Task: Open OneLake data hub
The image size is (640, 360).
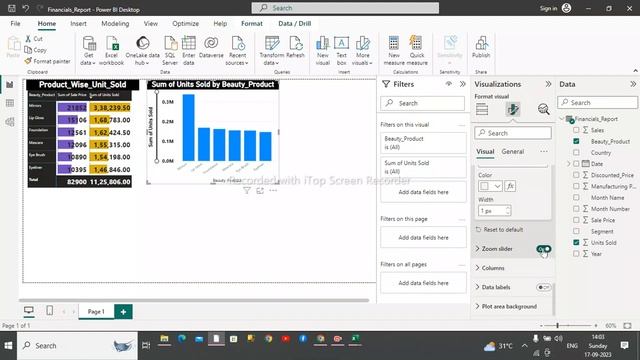Action: tap(142, 51)
